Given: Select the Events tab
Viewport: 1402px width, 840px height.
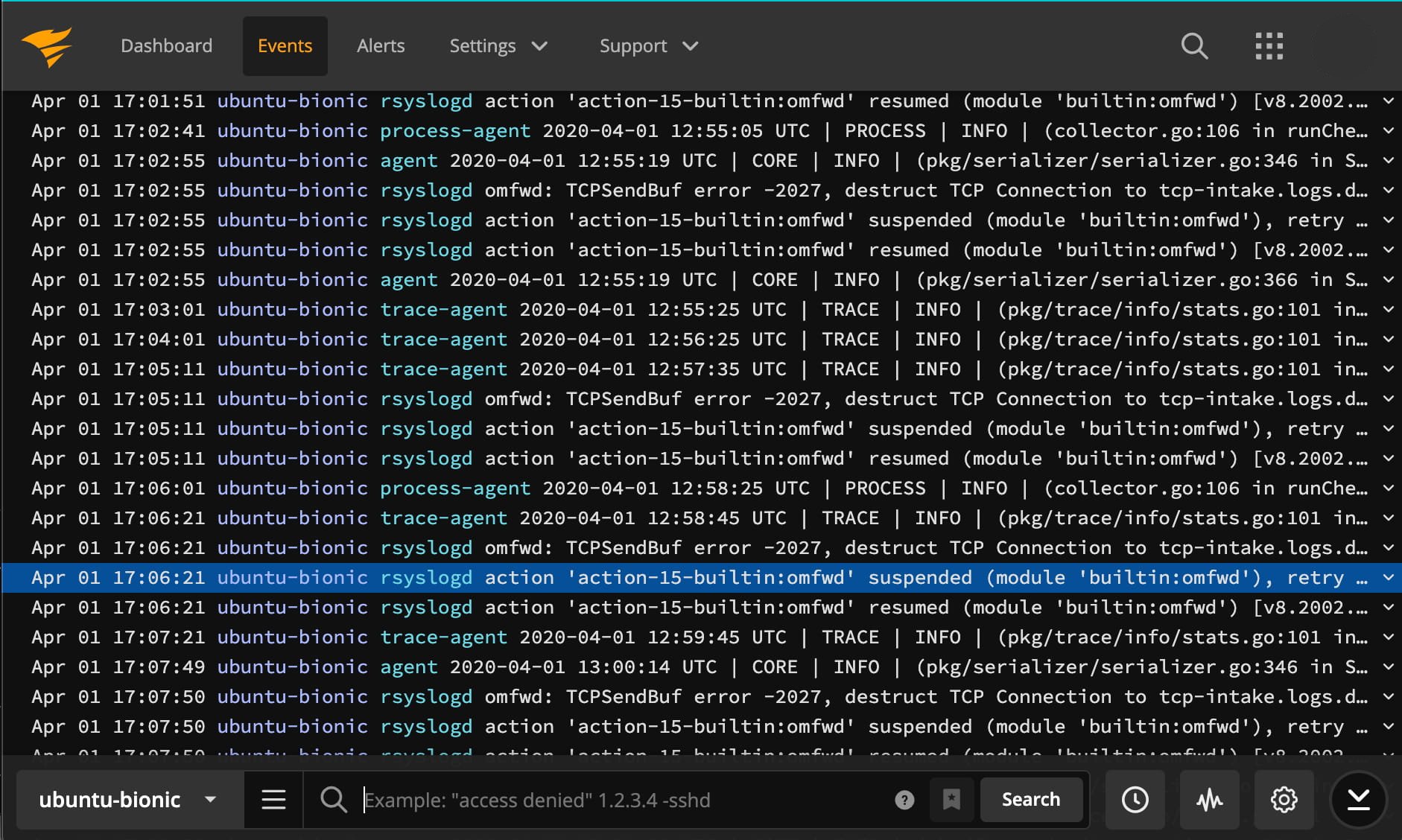Looking at the screenshot, I should 285,46.
